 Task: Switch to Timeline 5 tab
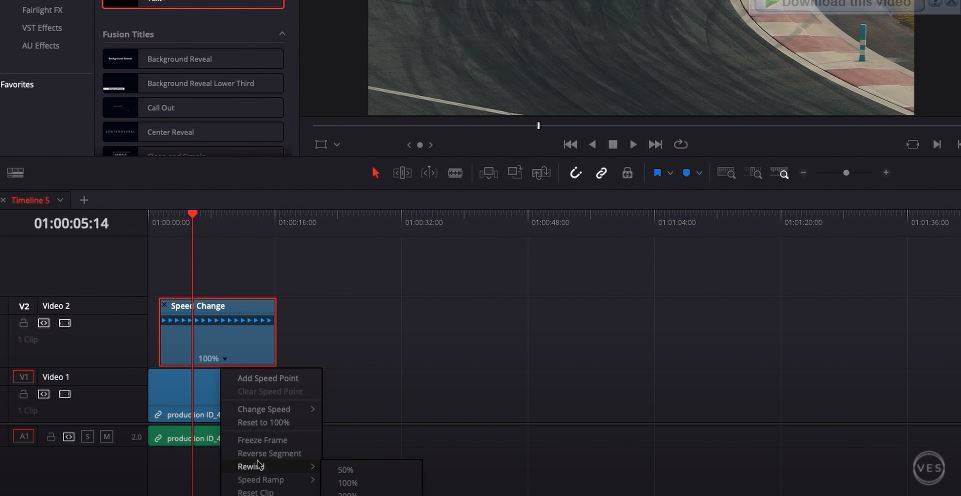click(30, 200)
